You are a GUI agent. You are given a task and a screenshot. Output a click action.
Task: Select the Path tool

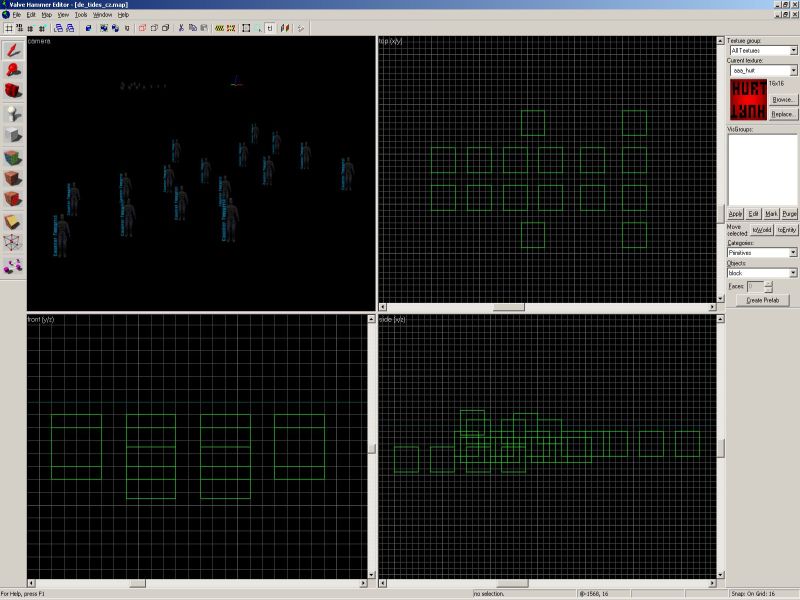tap(13, 265)
